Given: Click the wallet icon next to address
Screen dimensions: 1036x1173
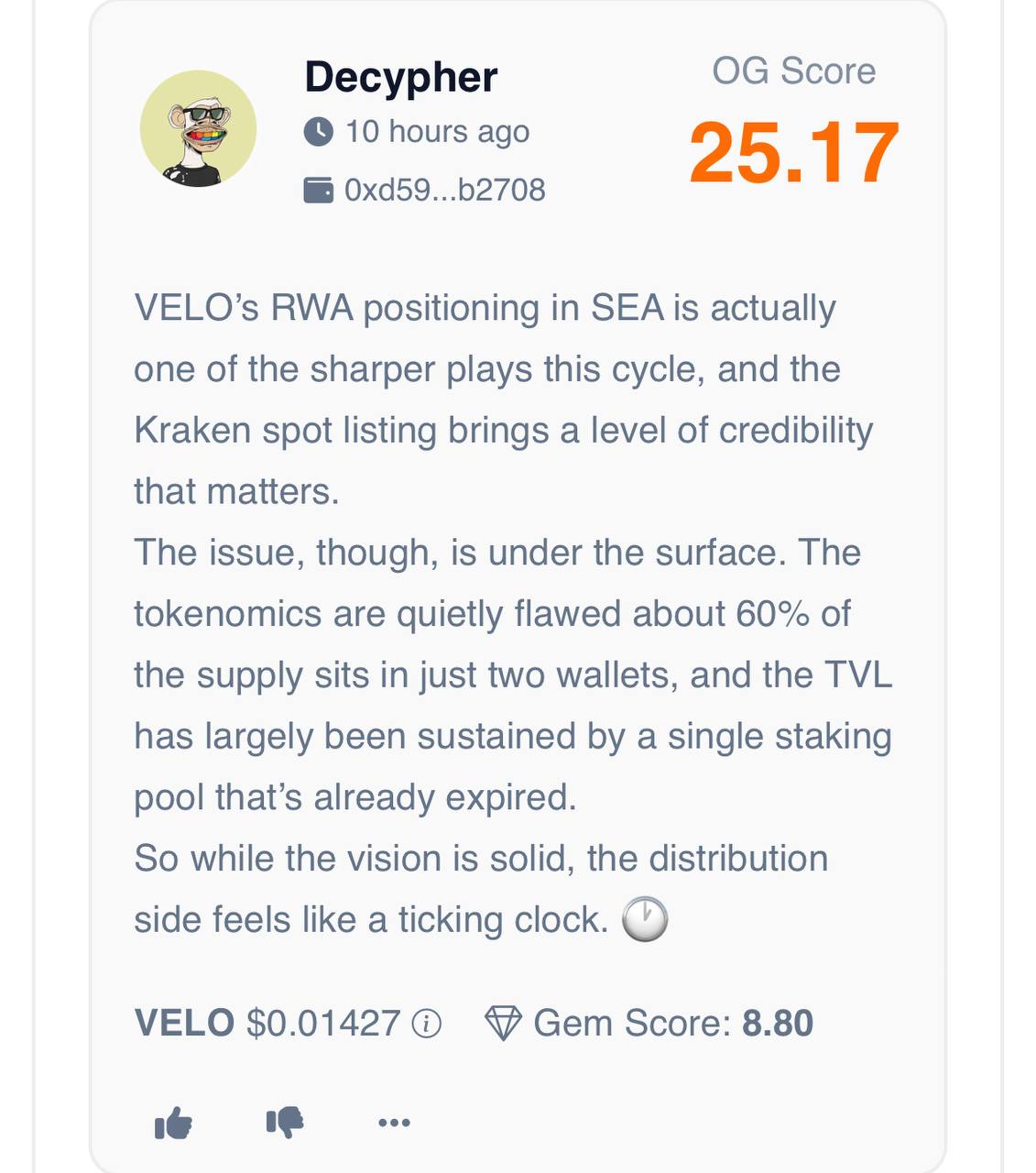Looking at the screenshot, I should 318,190.
